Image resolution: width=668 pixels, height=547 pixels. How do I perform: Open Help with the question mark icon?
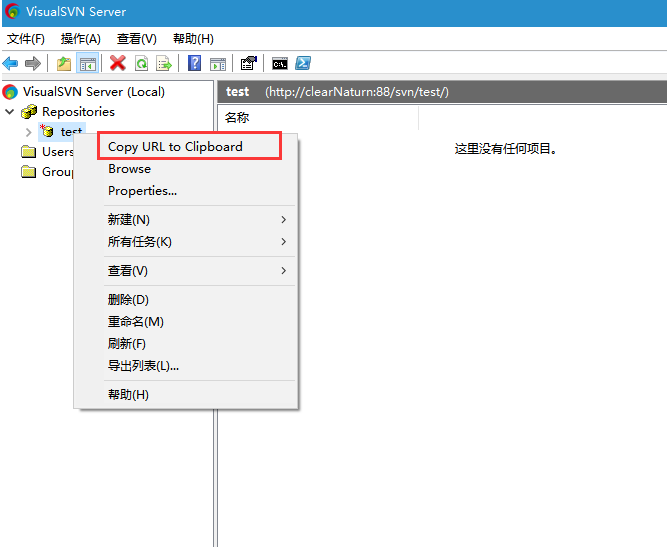pyautogui.click(x=194, y=63)
